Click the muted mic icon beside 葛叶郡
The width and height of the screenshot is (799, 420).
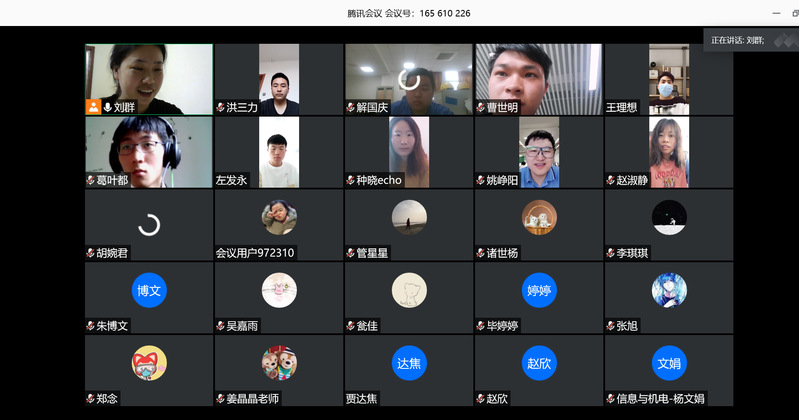click(x=90, y=181)
